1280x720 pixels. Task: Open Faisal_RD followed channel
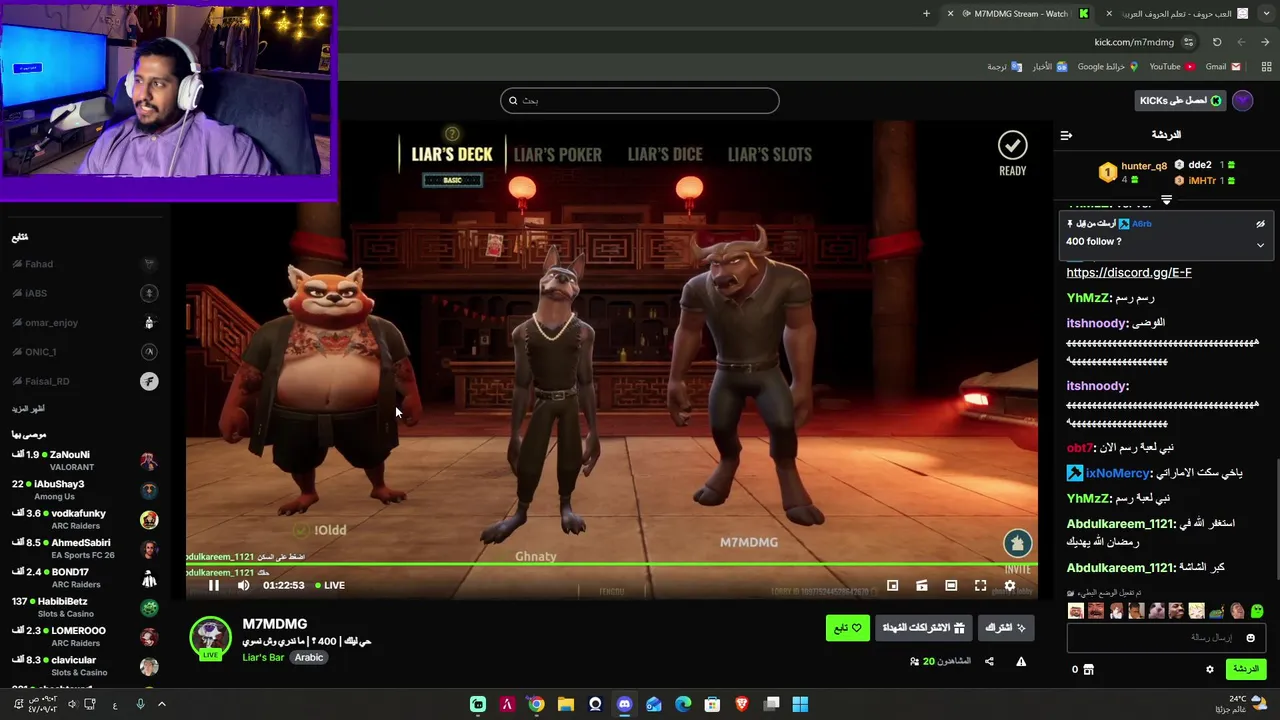[85, 381]
